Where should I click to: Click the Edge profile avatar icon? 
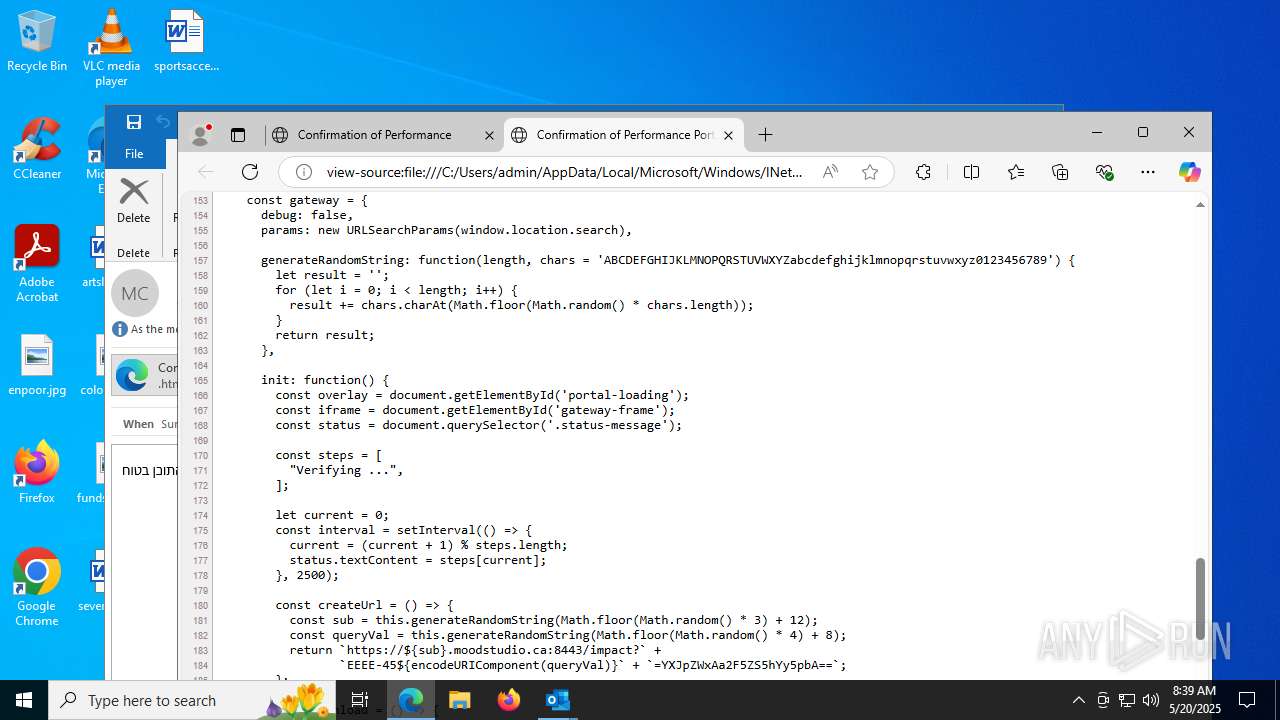pyautogui.click(x=201, y=134)
